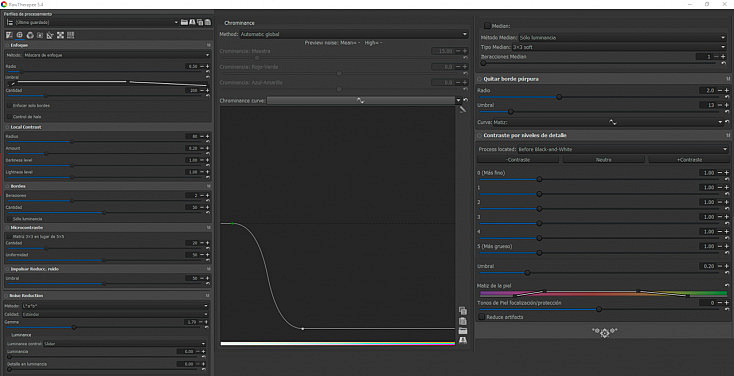Toggle the Median checkbox
This screenshot has height=376, width=734.
coord(487,26)
